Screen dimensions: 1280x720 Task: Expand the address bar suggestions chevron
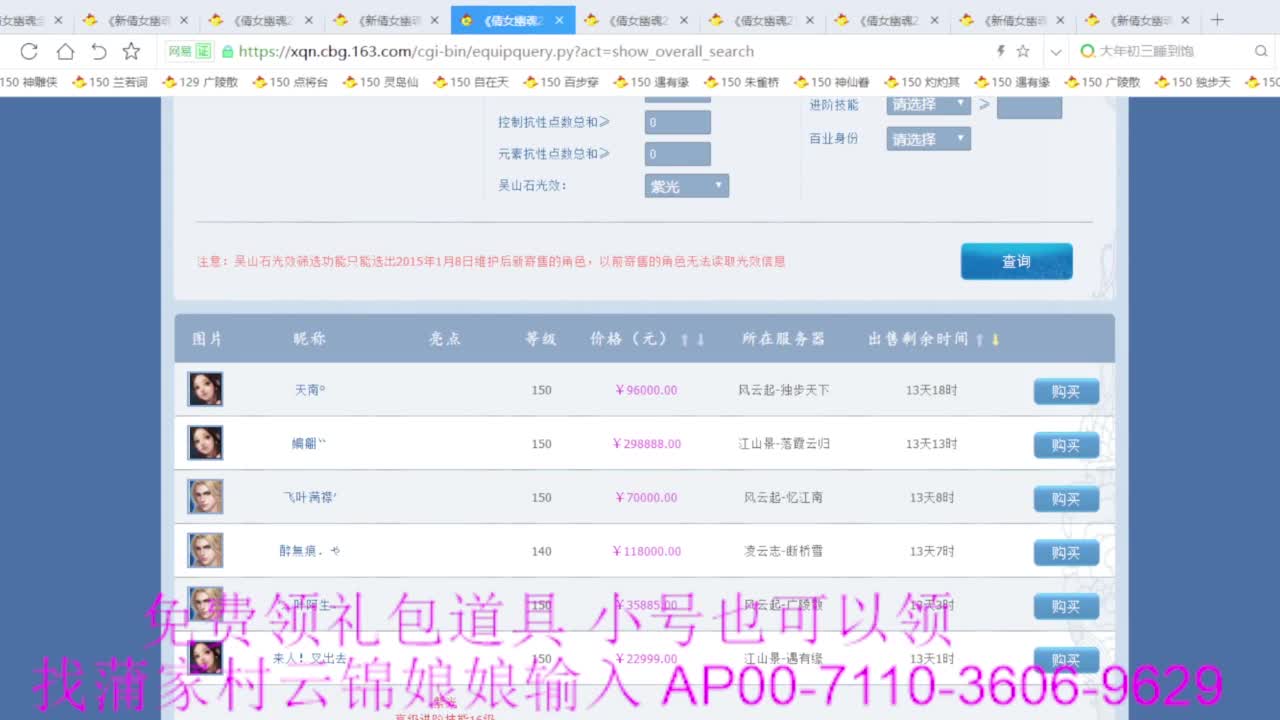pyautogui.click(x=1055, y=51)
